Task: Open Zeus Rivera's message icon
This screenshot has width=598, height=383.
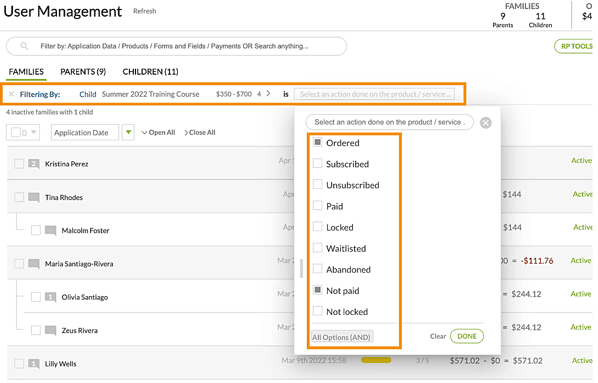Action: tap(51, 330)
